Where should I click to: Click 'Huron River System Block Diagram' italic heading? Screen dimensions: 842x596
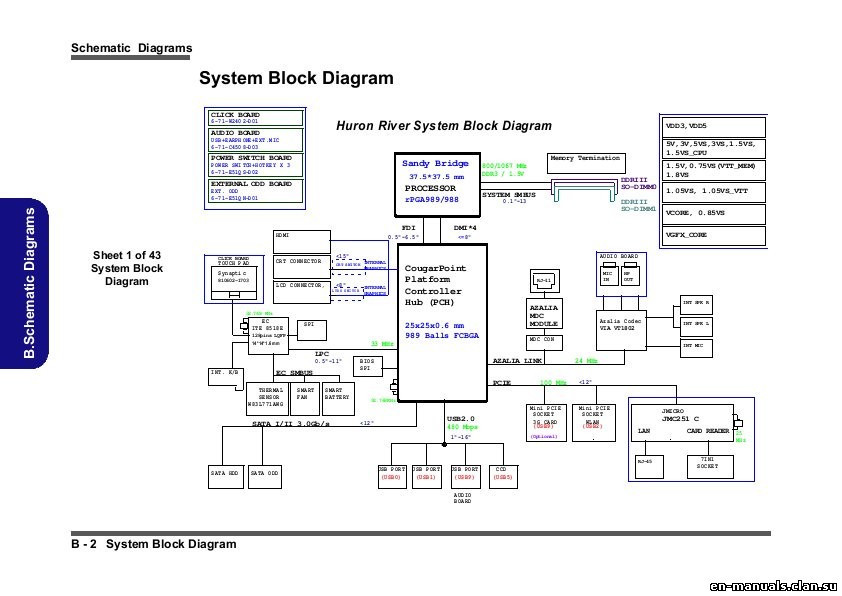444,126
